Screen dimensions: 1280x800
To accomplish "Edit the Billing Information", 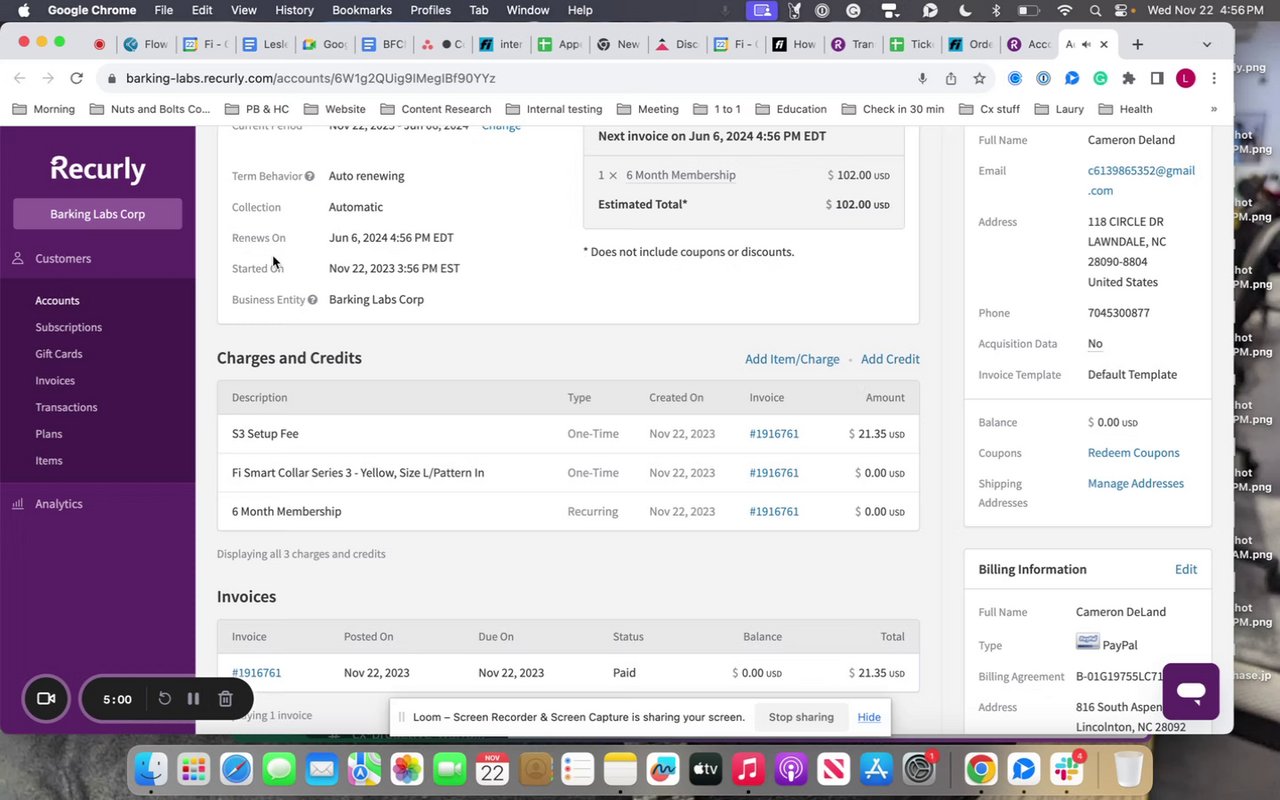I will coord(1185,570).
